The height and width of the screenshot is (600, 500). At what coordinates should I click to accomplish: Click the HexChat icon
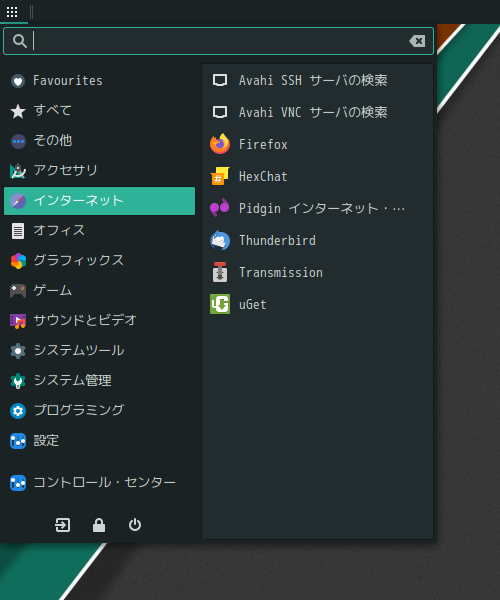pos(220,176)
